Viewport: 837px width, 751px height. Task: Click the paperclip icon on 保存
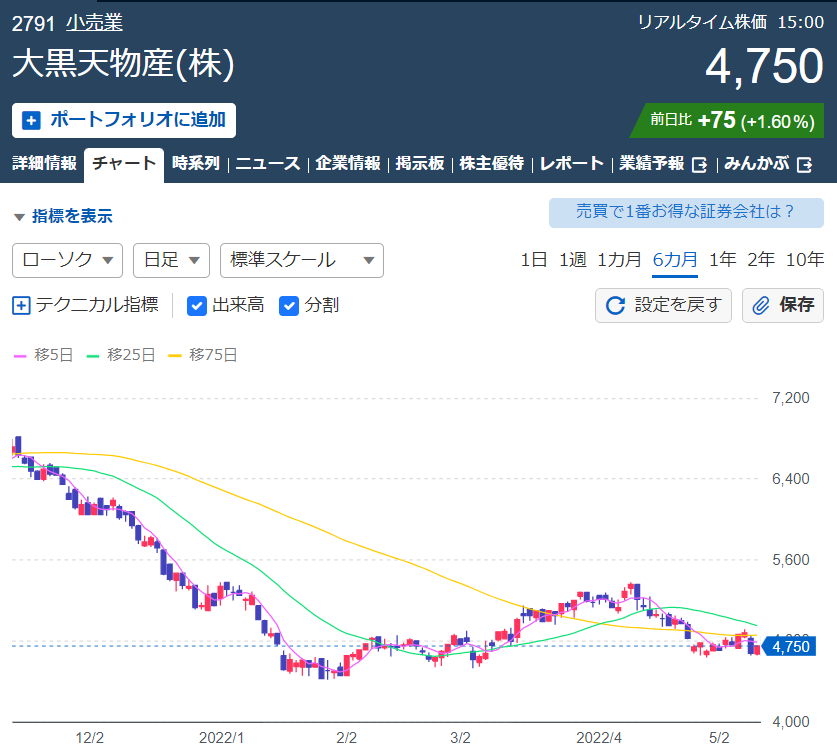[x=761, y=305]
